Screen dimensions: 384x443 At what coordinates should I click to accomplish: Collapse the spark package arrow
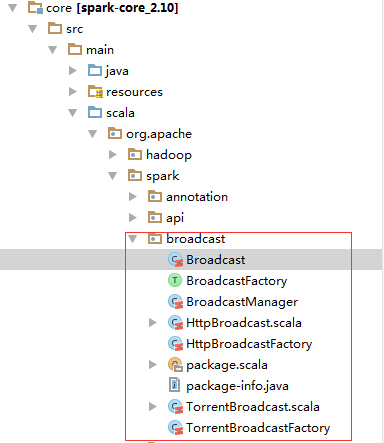pyautogui.click(x=113, y=176)
